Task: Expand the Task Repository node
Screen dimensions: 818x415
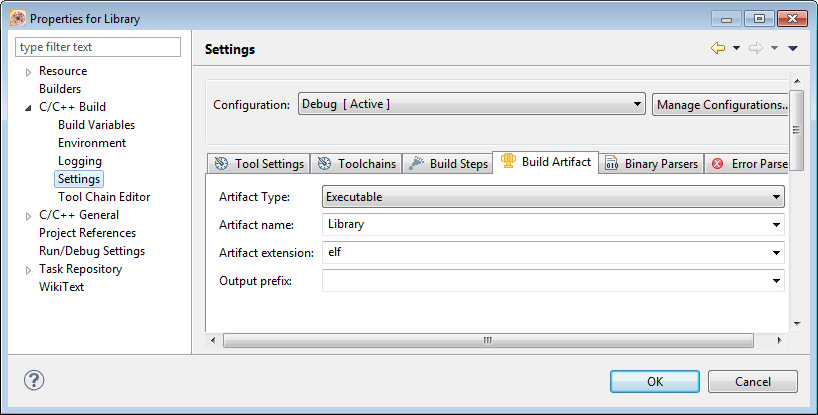Action: (28, 269)
